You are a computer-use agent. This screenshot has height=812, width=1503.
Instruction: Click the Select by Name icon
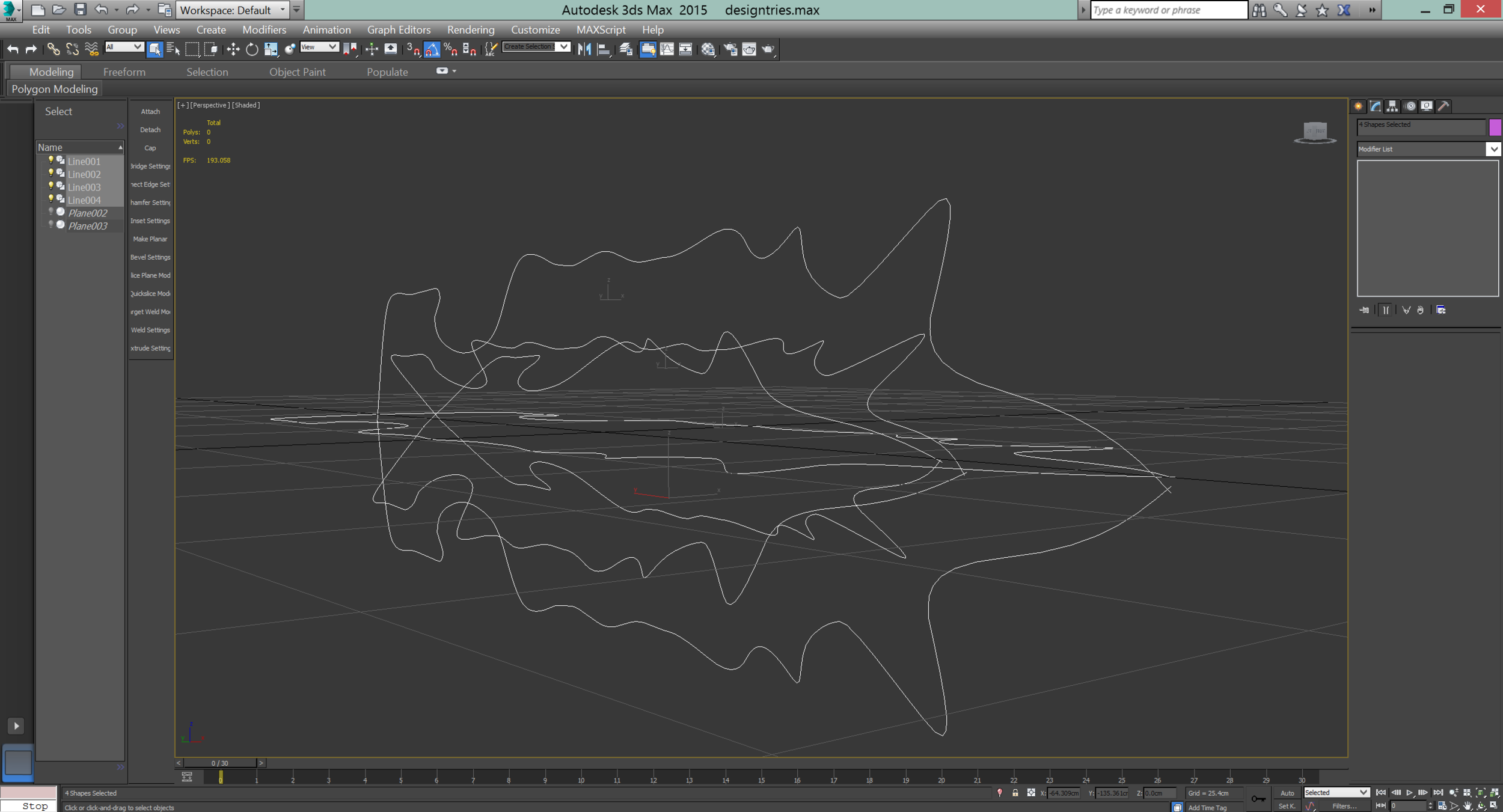[x=173, y=49]
